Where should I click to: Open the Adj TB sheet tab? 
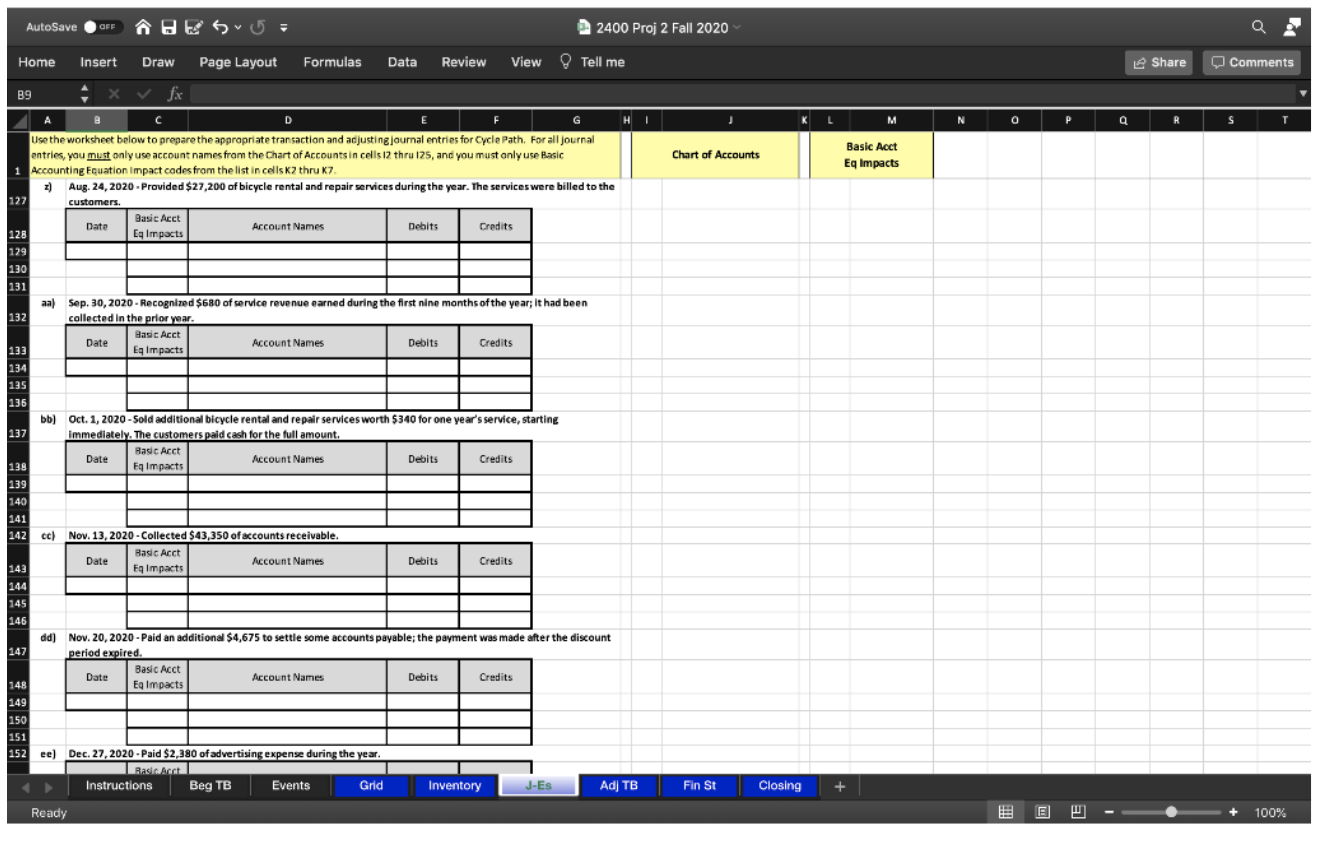click(618, 786)
